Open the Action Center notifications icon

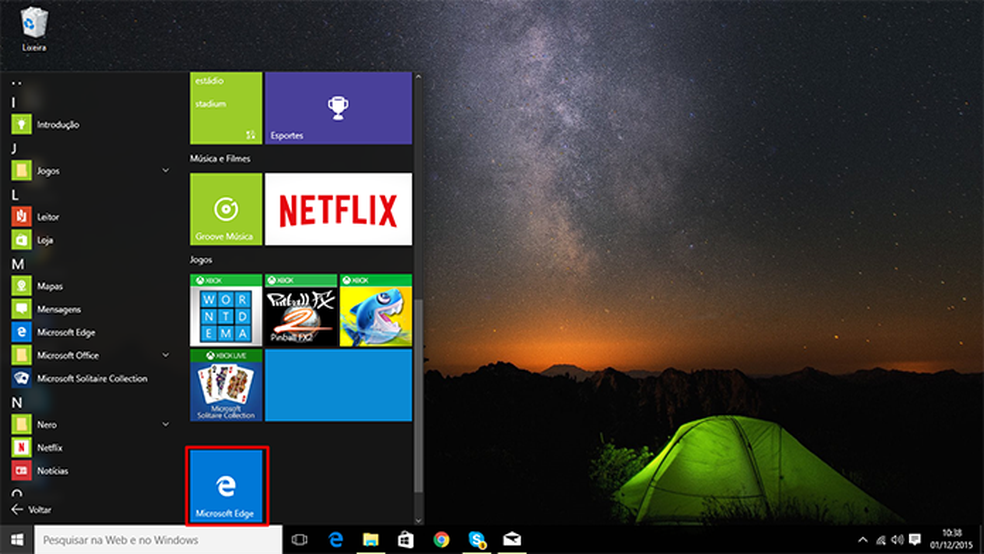point(915,540)
